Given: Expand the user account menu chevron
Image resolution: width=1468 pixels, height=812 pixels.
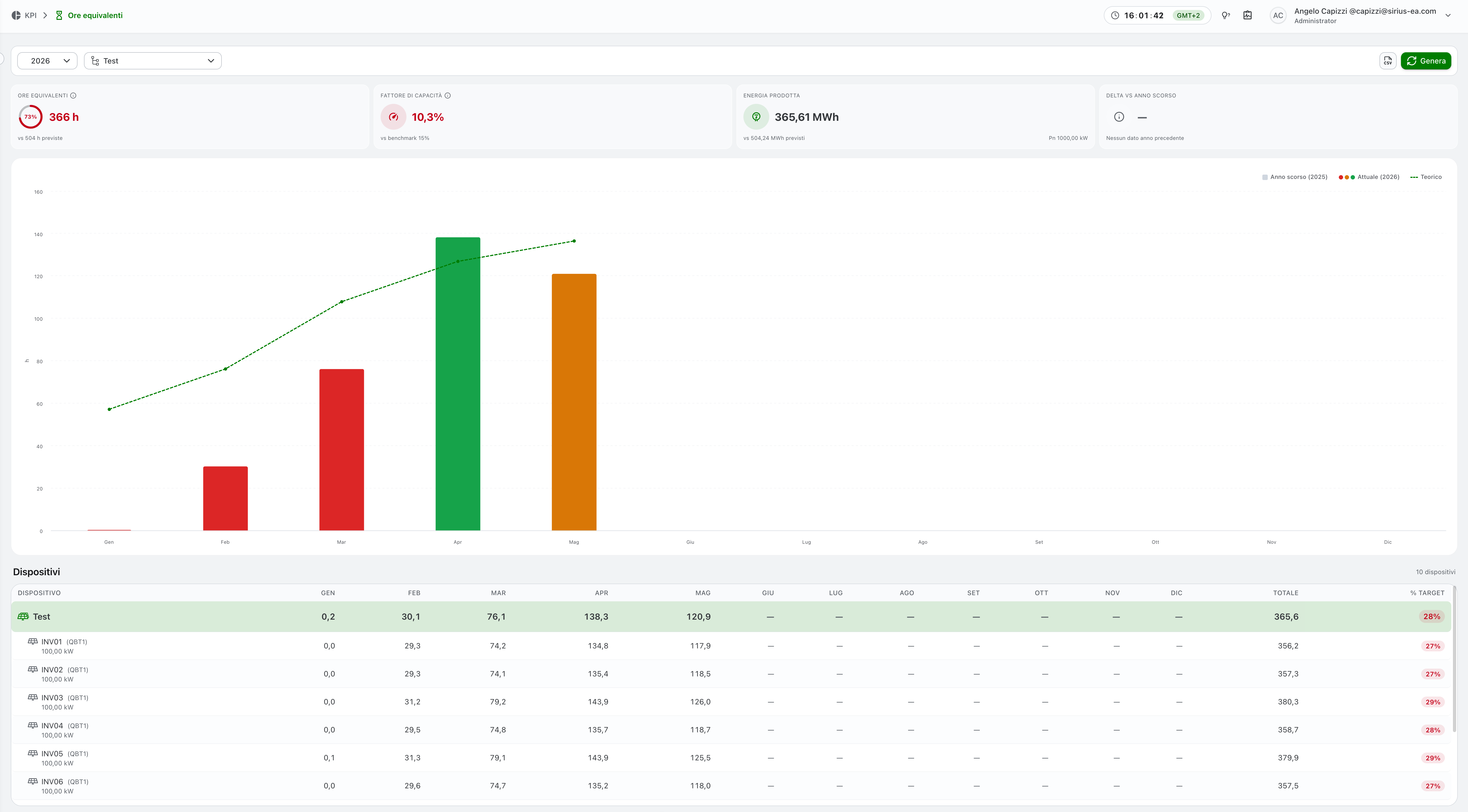Looking at the screenshot, I should click(x=1448, y=15).
